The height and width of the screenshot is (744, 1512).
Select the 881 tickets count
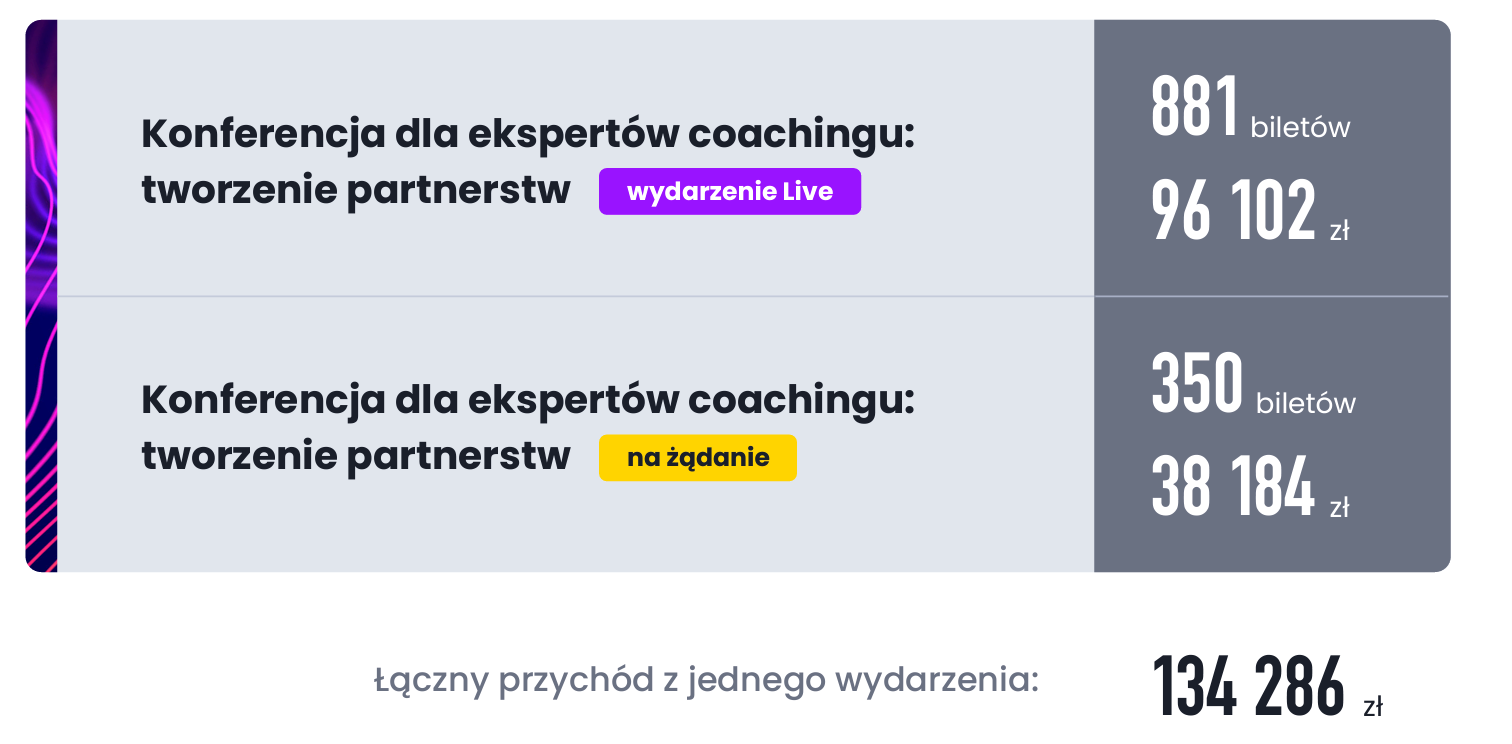click(x=1195, y=107)
